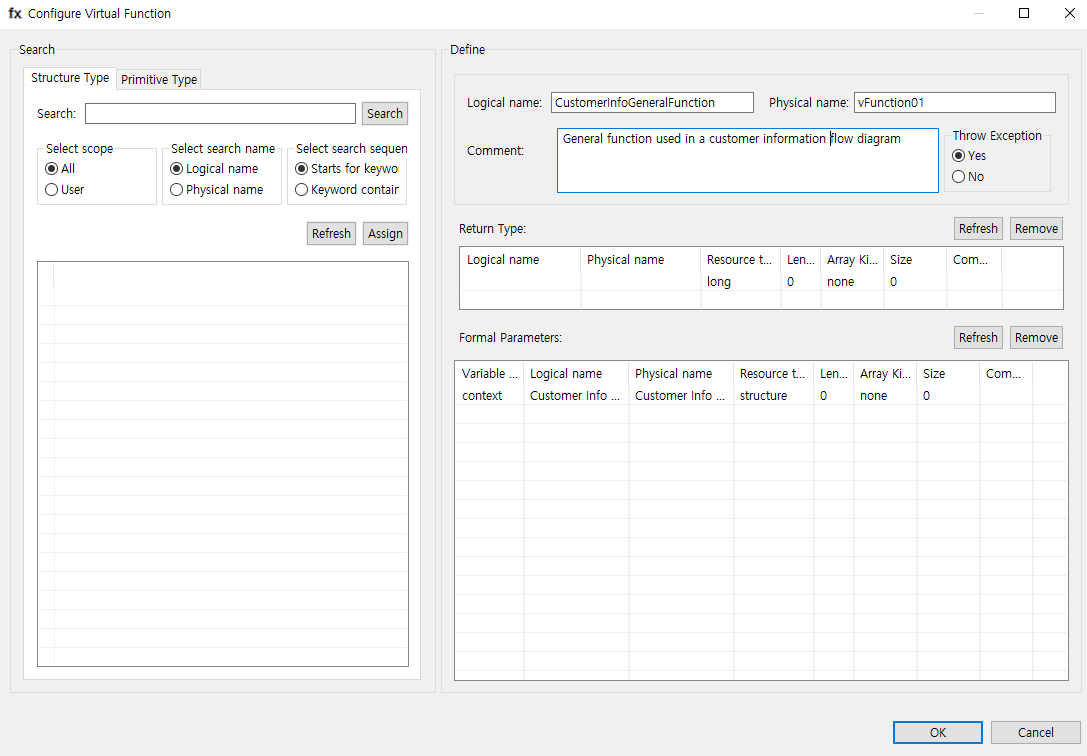
Task: Select Keyword contains search sequence option
Action: click(x=302, y=190)
